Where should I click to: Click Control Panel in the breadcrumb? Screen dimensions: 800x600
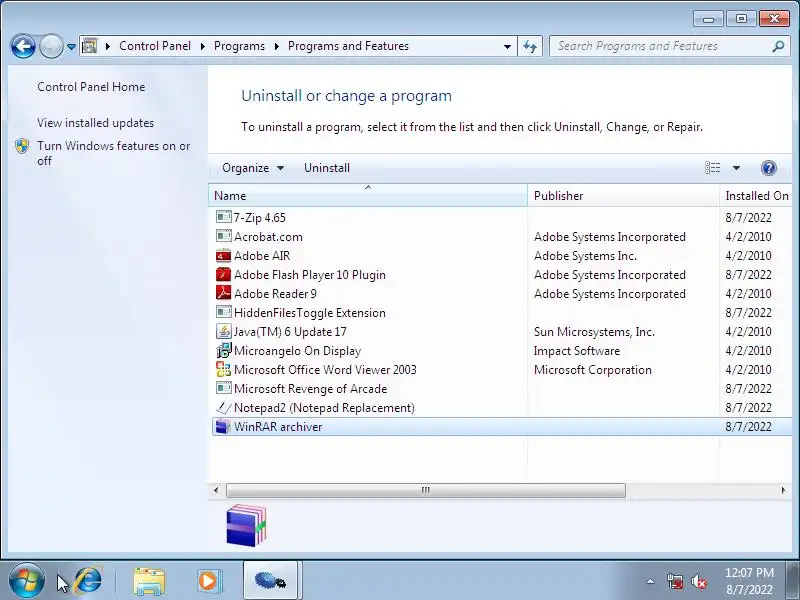click(x=155, y=46)
